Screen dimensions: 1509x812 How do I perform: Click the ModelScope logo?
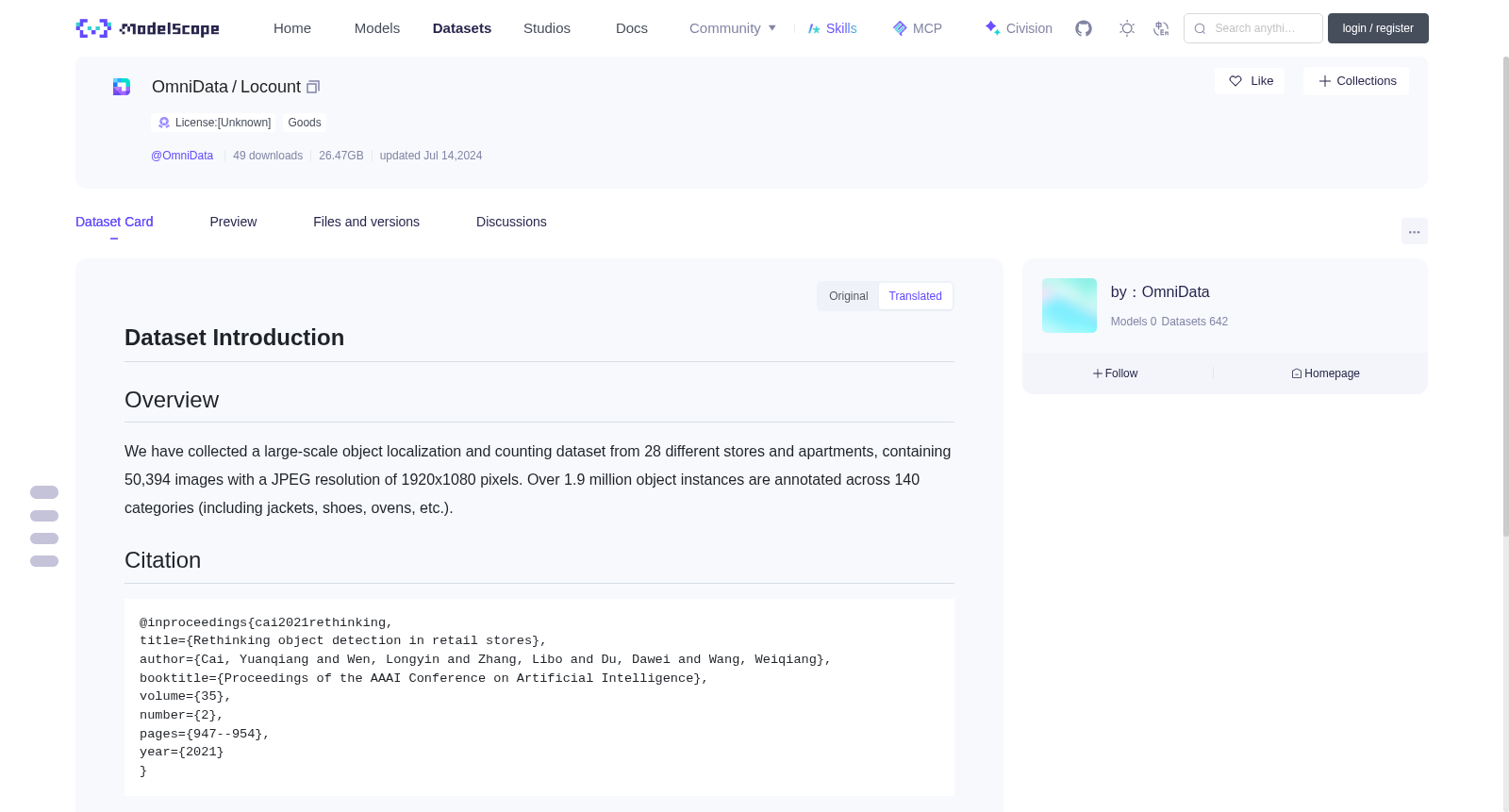[x=148, y=28]
